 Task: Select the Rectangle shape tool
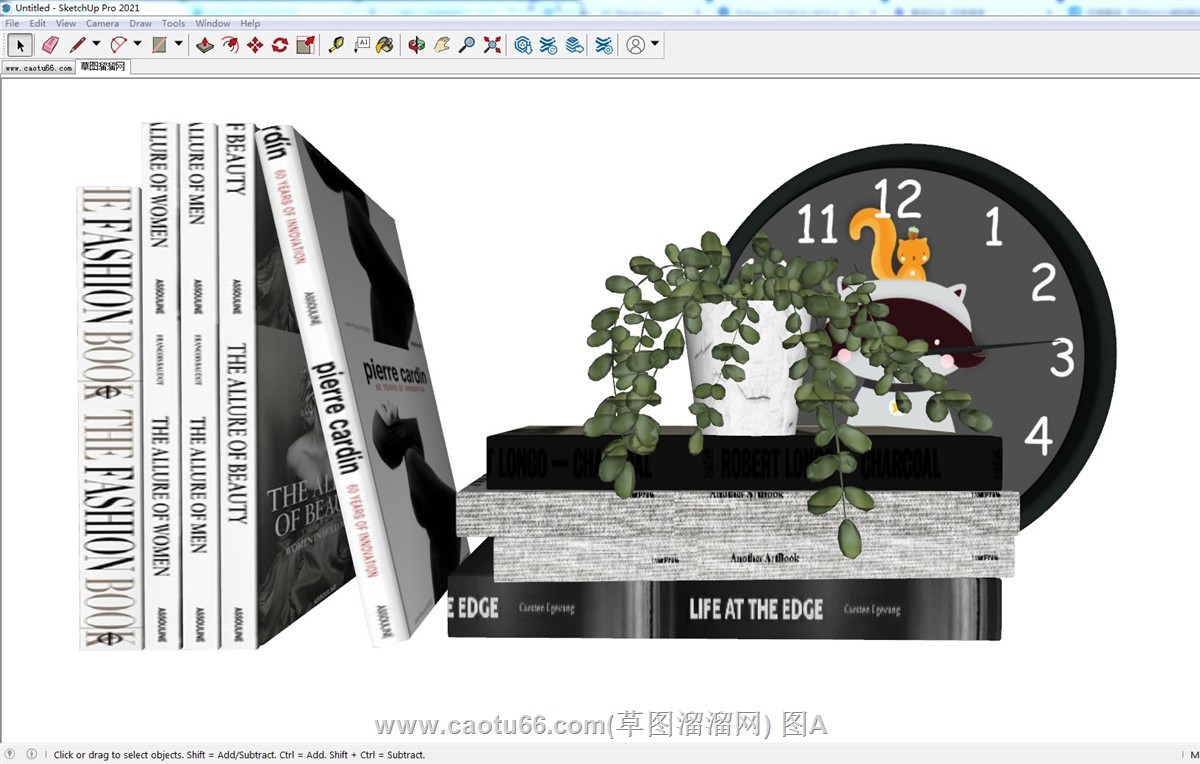159,45
